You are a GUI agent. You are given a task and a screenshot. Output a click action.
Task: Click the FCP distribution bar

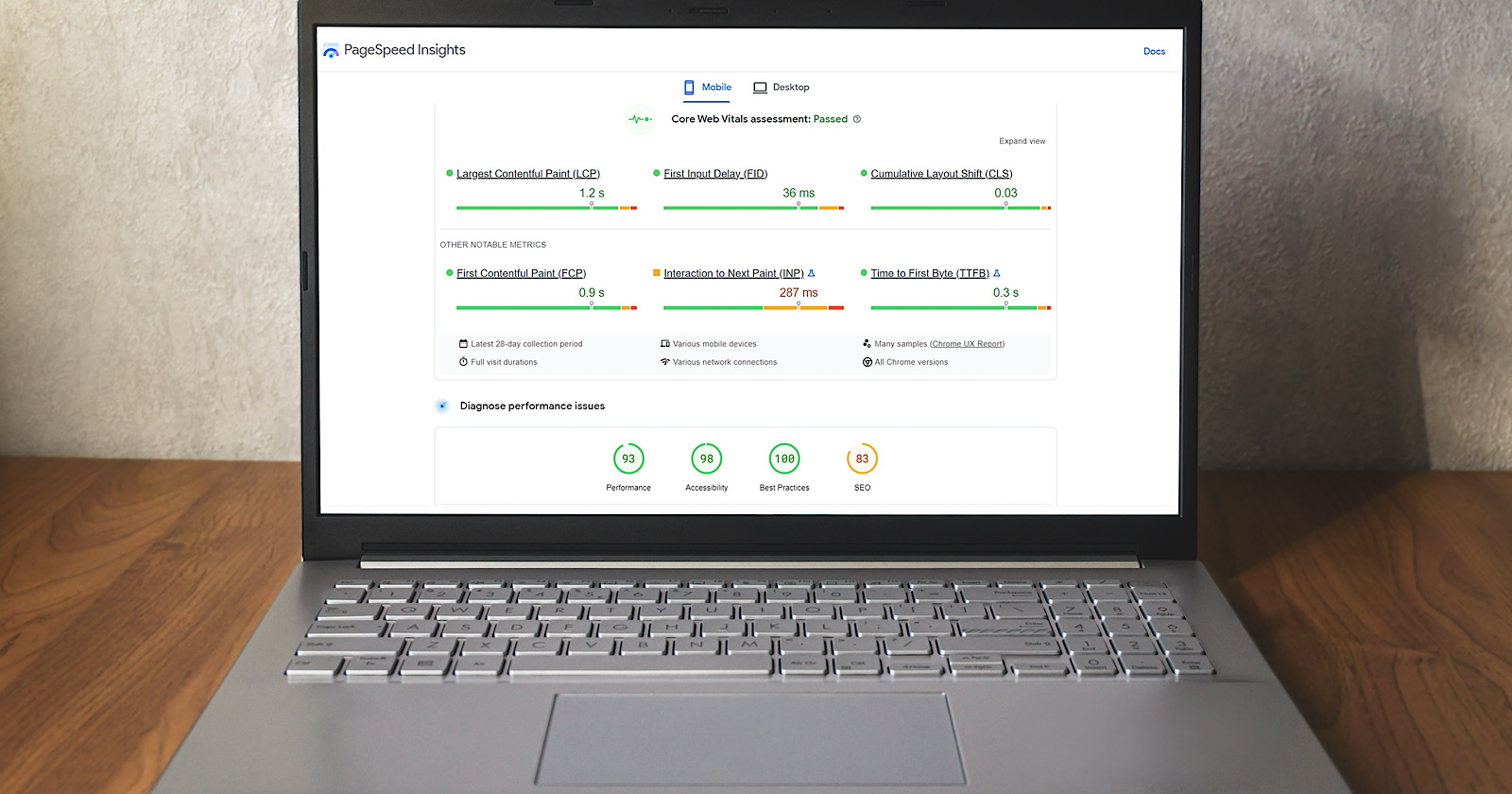coord(546,307)
